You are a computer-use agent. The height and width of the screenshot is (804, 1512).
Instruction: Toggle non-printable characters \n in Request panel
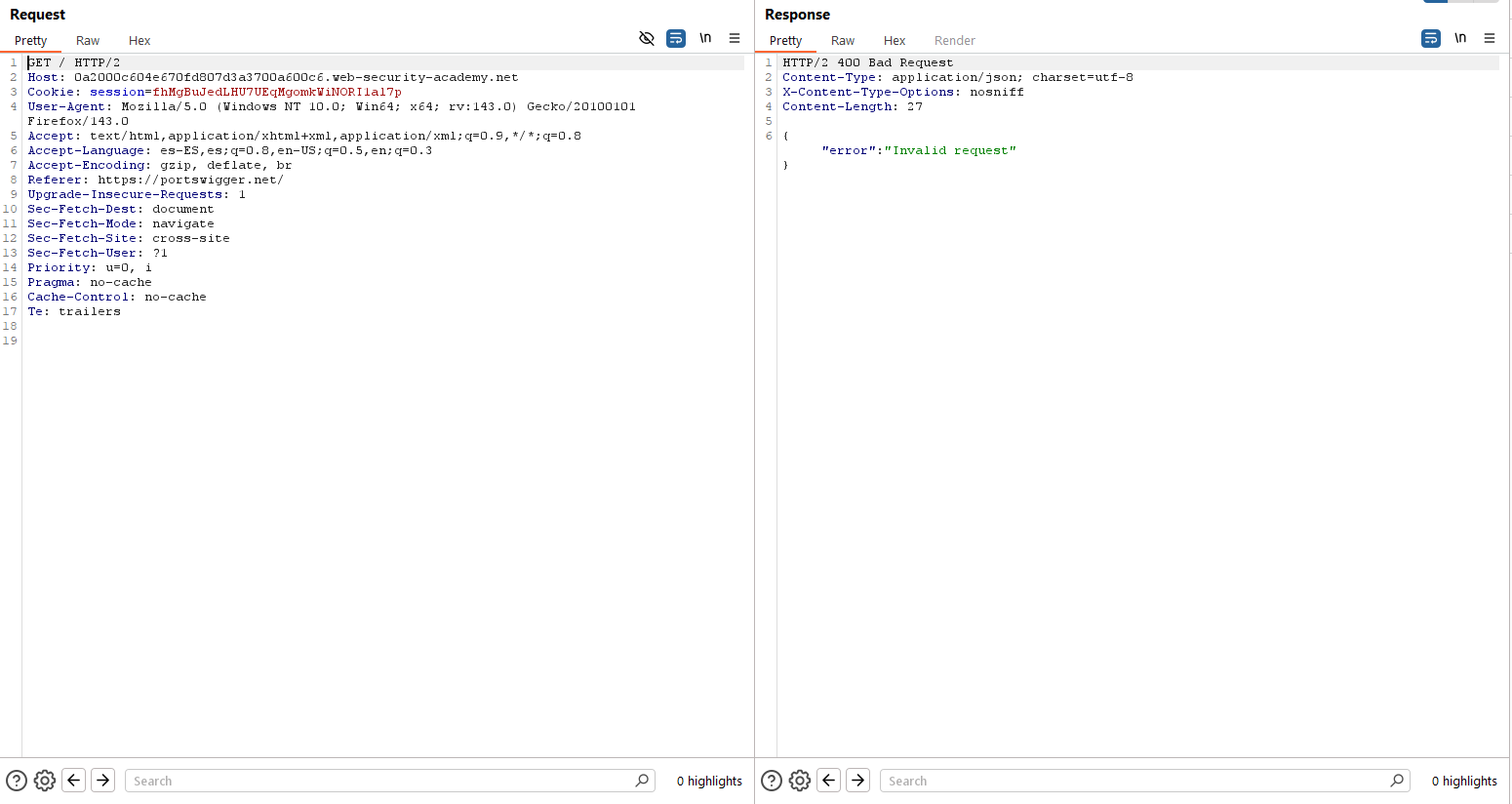tap(705, 38)
